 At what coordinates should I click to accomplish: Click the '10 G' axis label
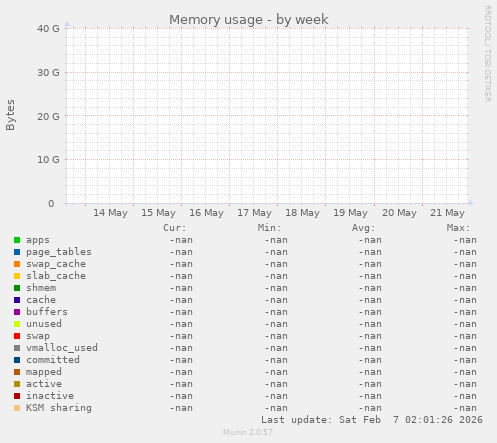(x=48, y=160)
